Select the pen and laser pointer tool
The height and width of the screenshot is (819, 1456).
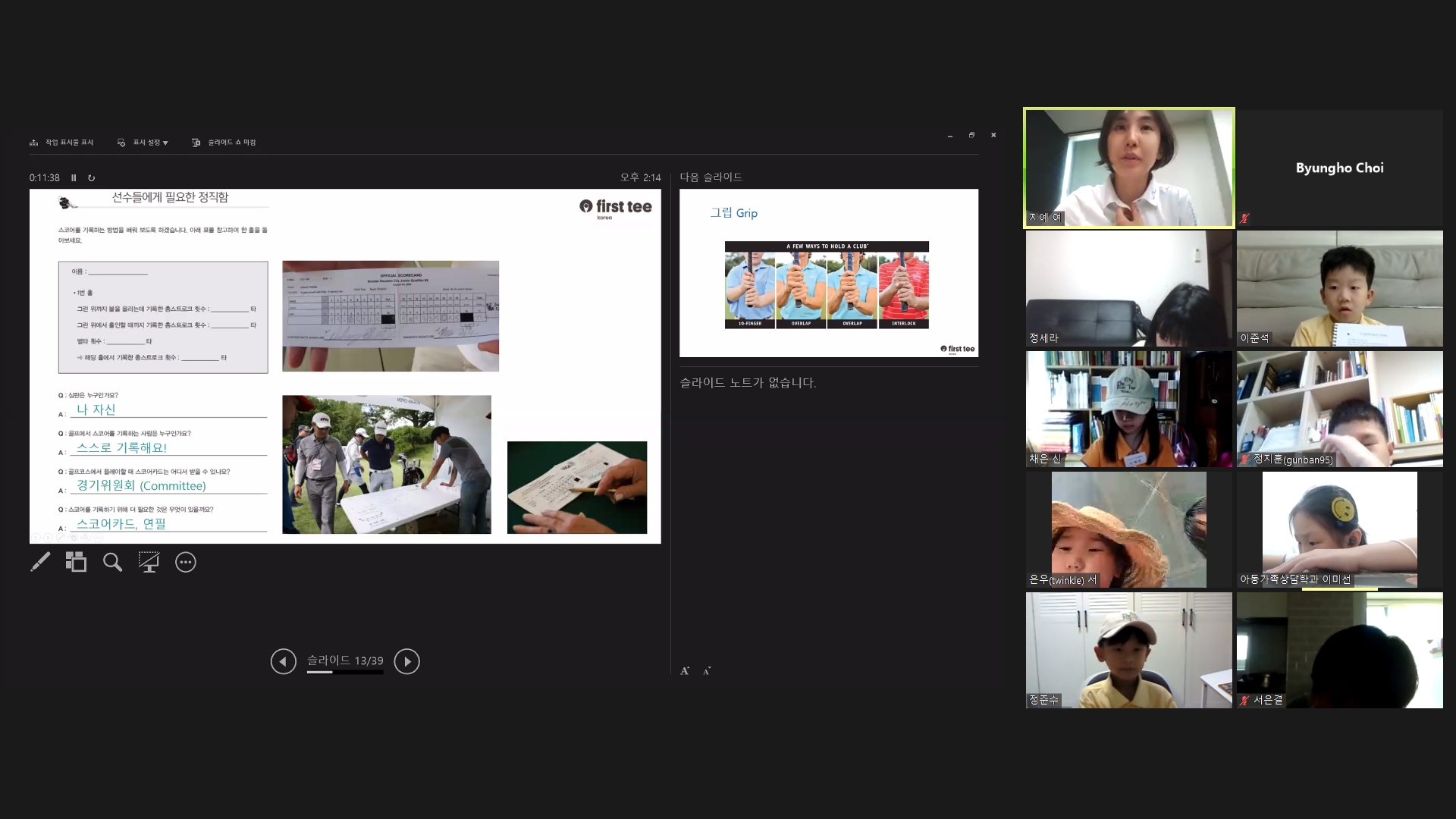(x=40, y=562)
